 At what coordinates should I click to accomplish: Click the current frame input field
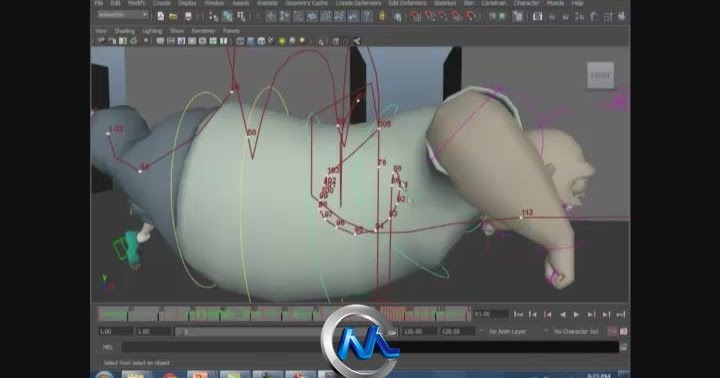tap(490, 315)
